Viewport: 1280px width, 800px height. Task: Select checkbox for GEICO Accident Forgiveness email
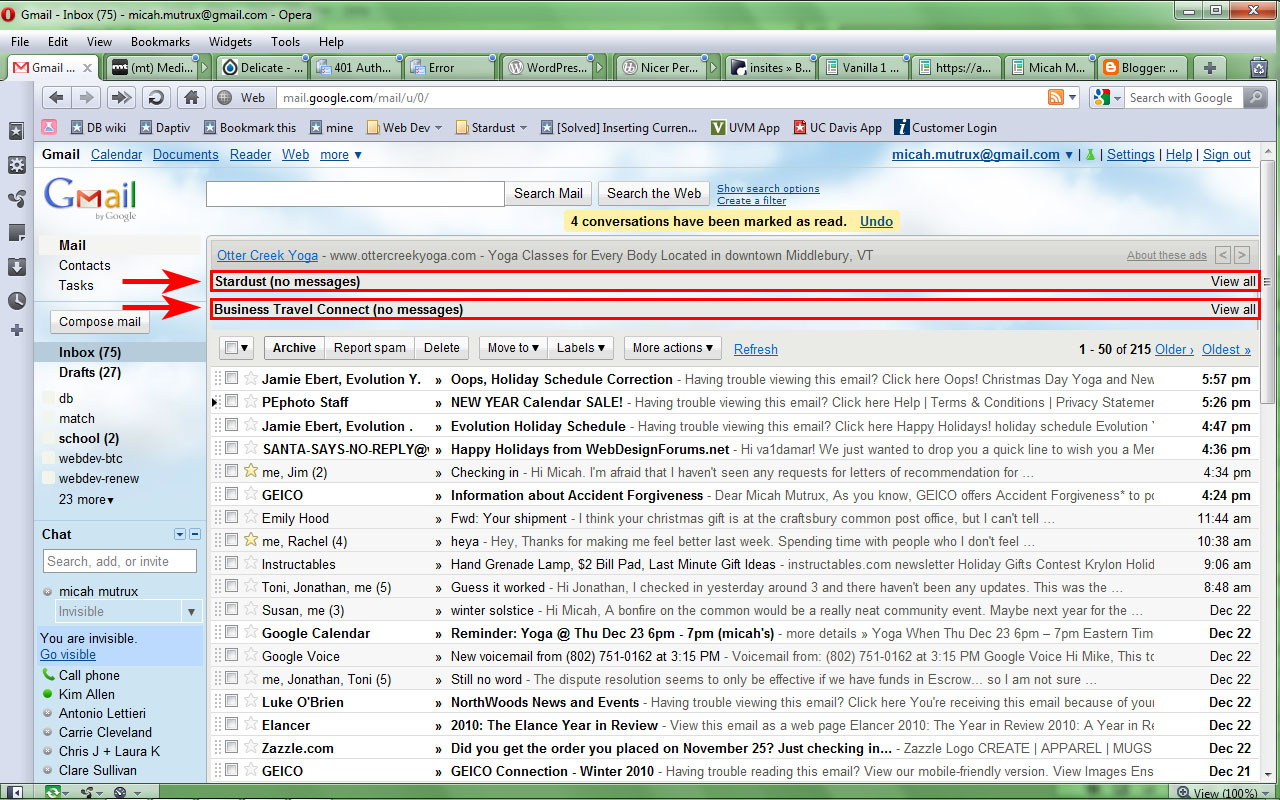point(231,494)
